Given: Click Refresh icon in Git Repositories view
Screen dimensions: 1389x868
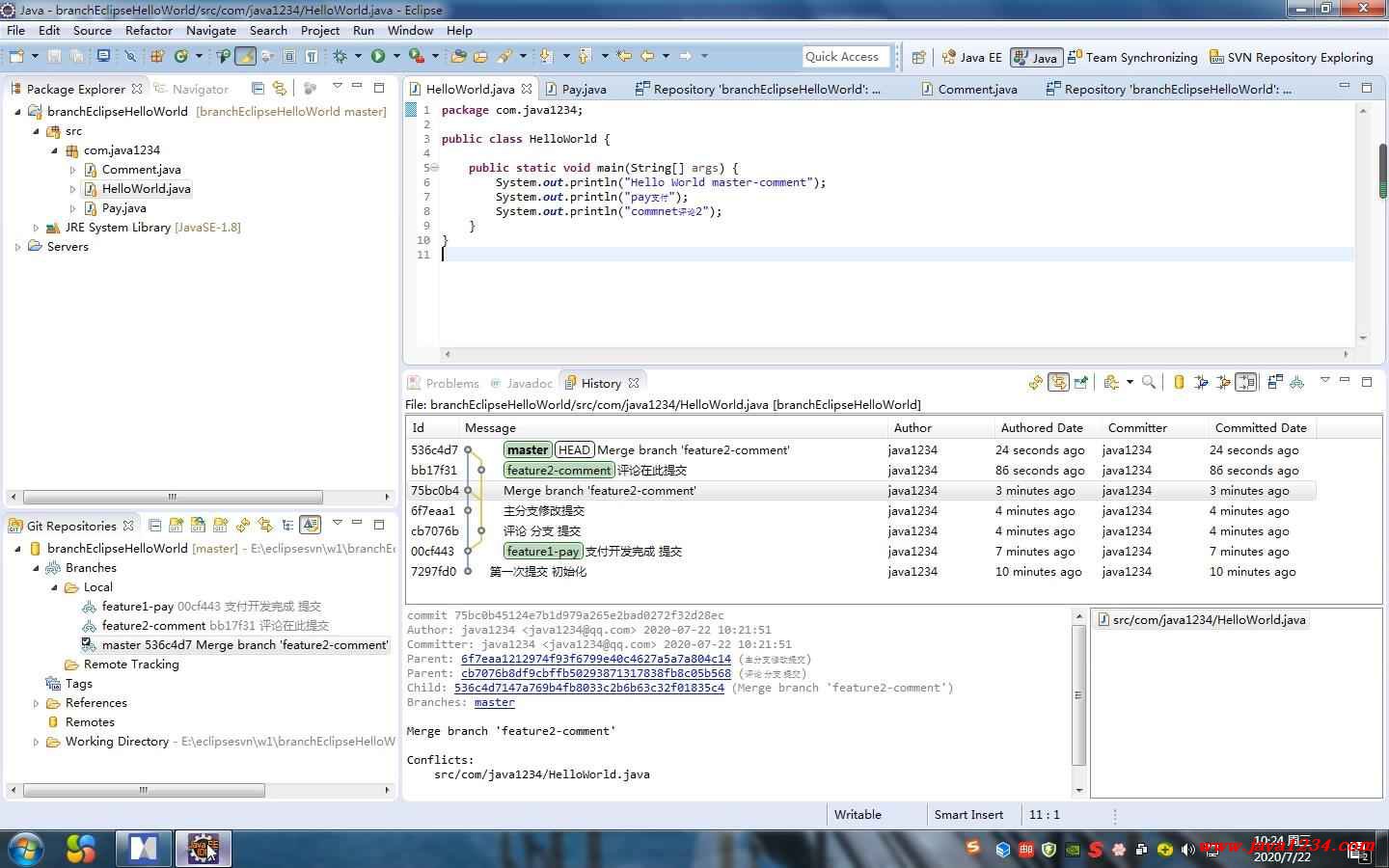Looking at the screenshot, I should tap(242, 526).
